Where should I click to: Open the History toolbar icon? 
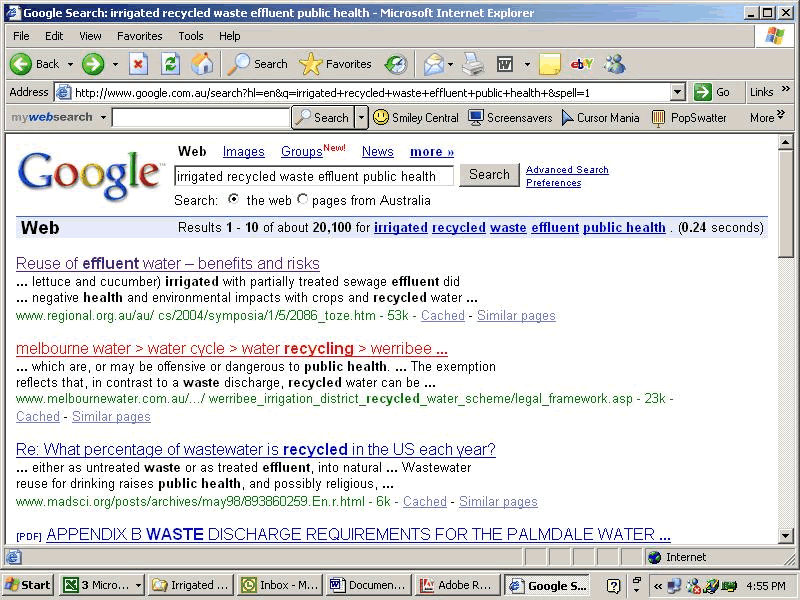(x=396, y=64)
